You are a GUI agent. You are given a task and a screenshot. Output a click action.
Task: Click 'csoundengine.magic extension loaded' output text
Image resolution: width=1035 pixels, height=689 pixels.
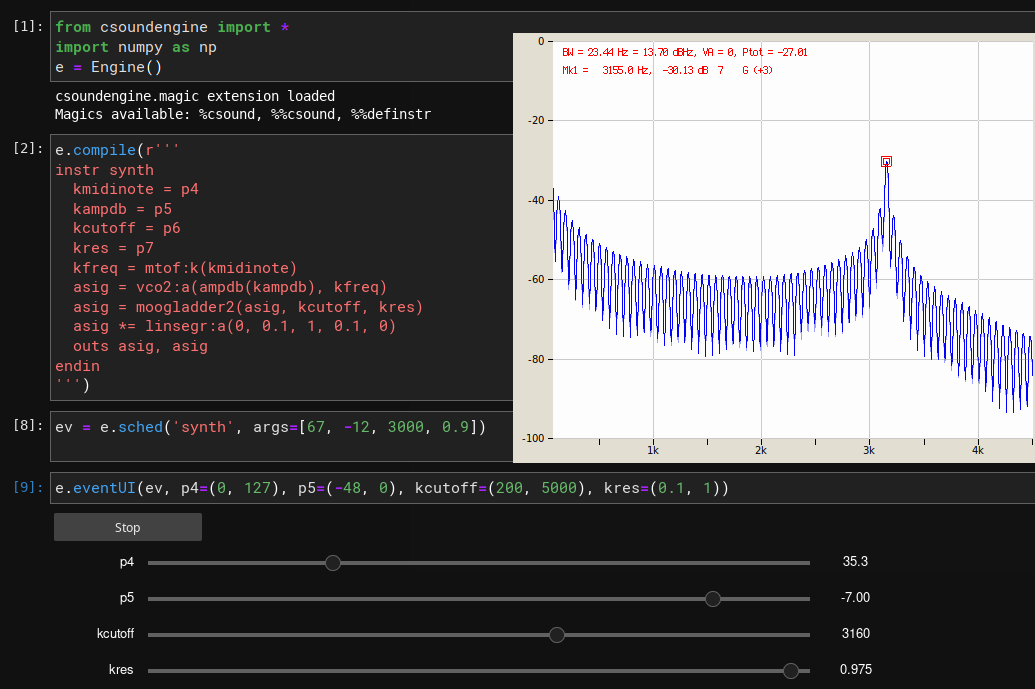pyautogui.click(x=195, y=96)
